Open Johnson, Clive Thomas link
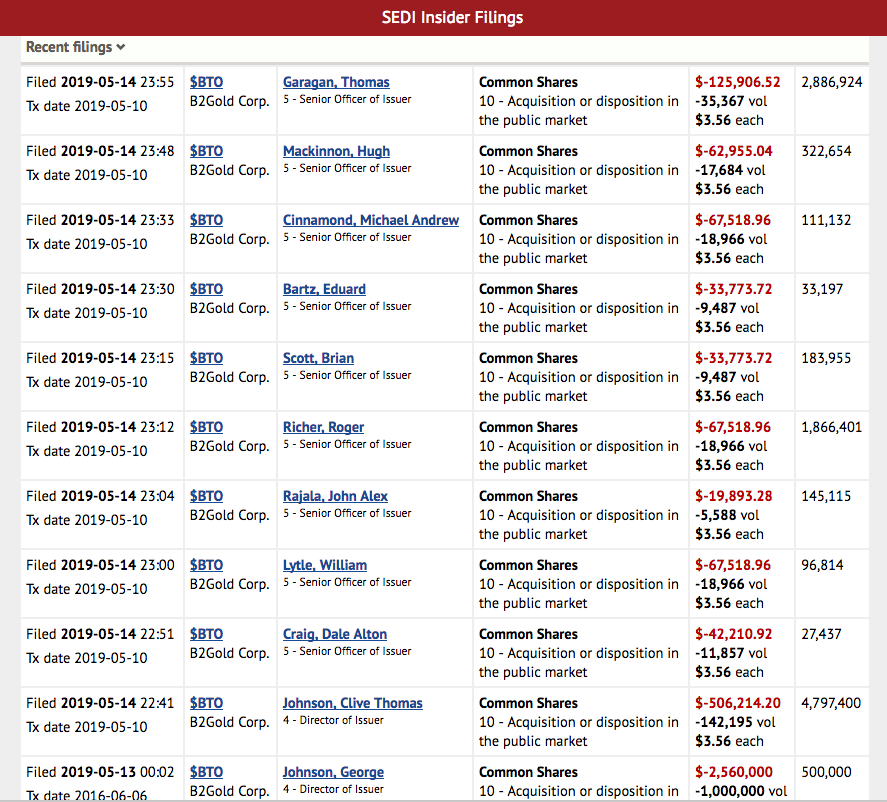Screen dimensions: 887x802 352,703
